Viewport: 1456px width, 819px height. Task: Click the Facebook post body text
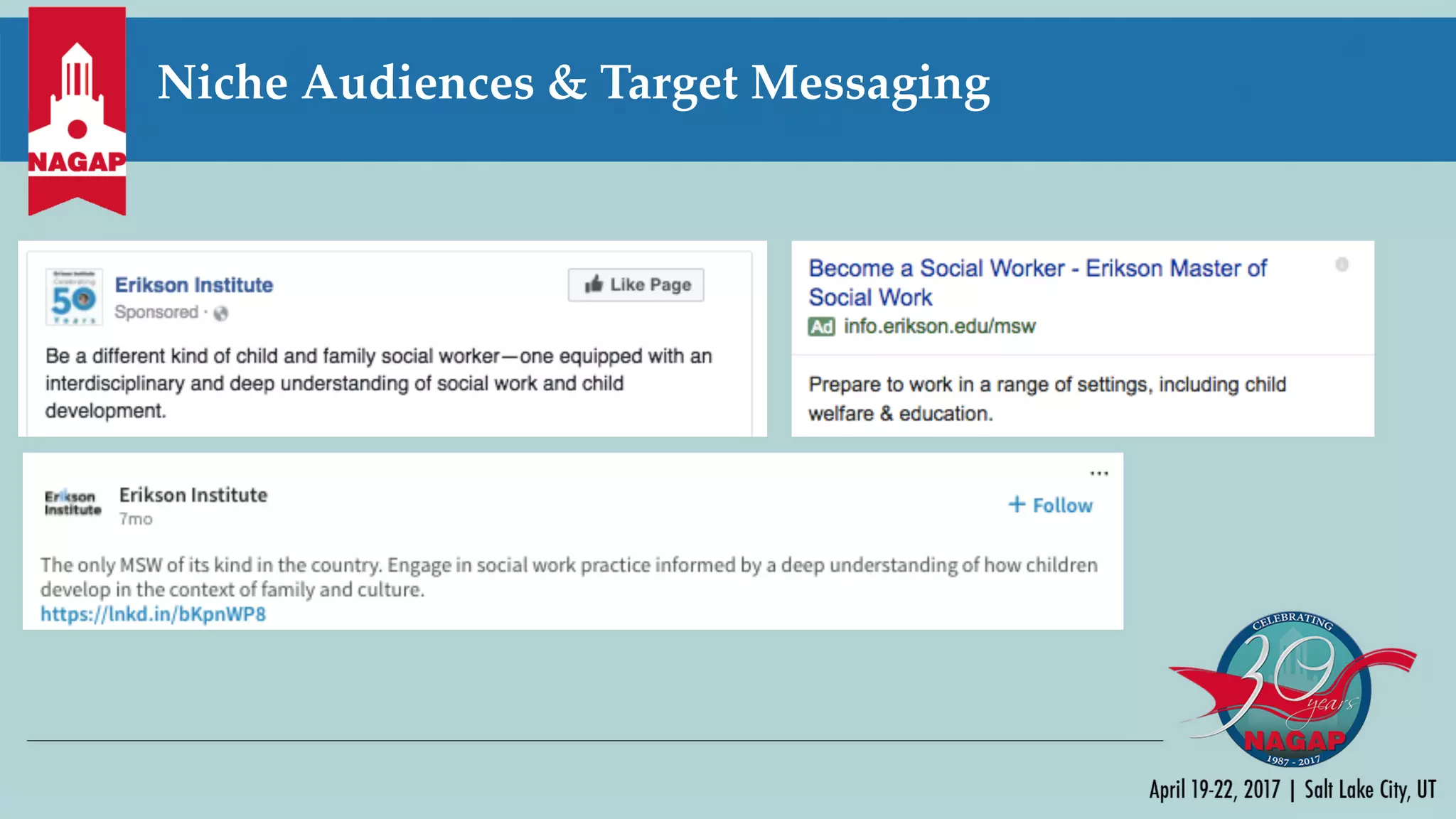click(379, 383)
